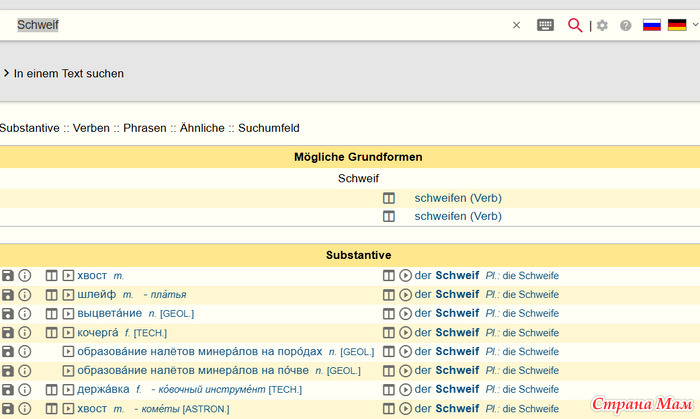Play pronunciation of державка
700x419 pixels.
[68, 390]
